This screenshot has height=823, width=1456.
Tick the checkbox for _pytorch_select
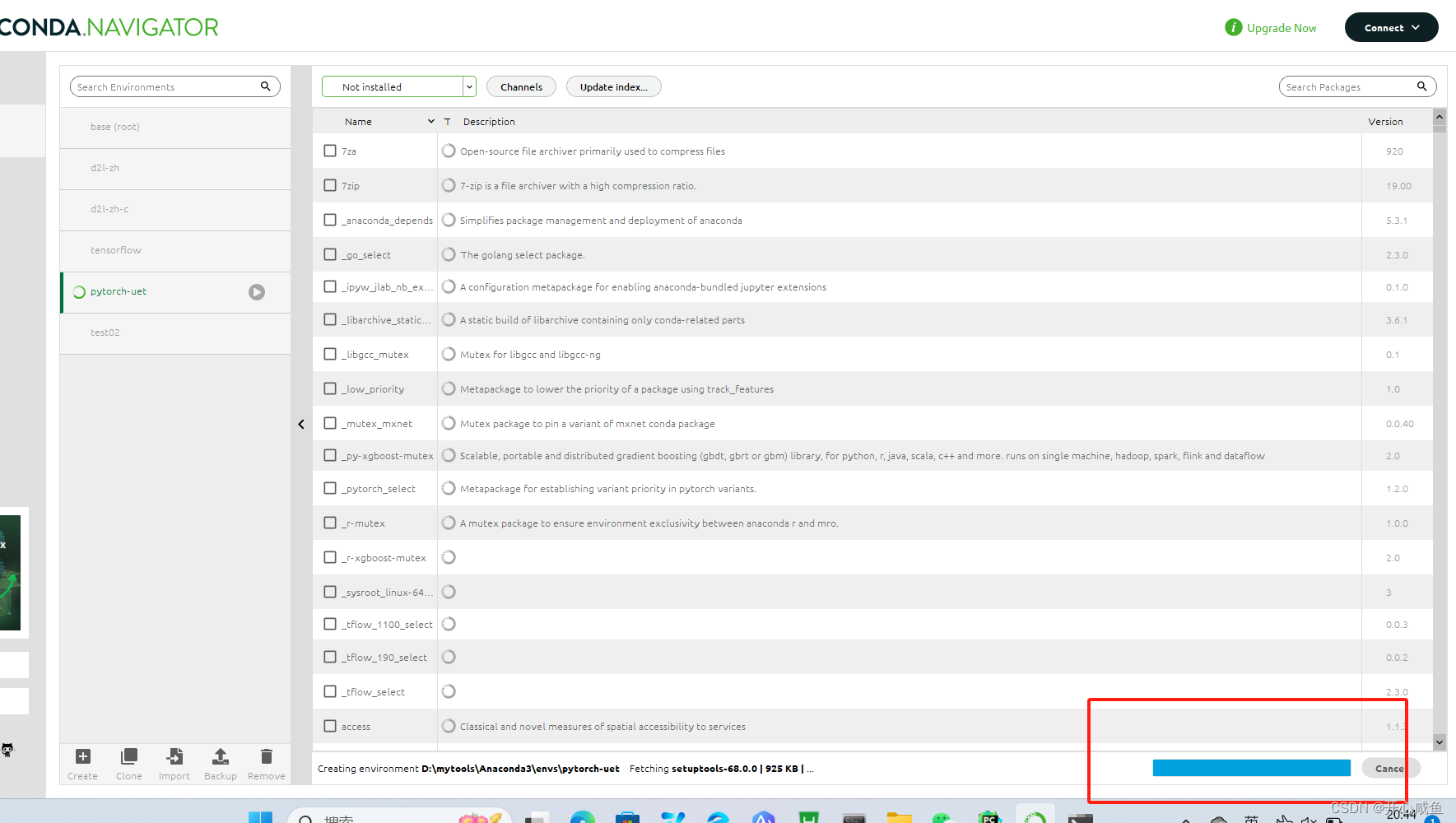click(x=330, y=488)
